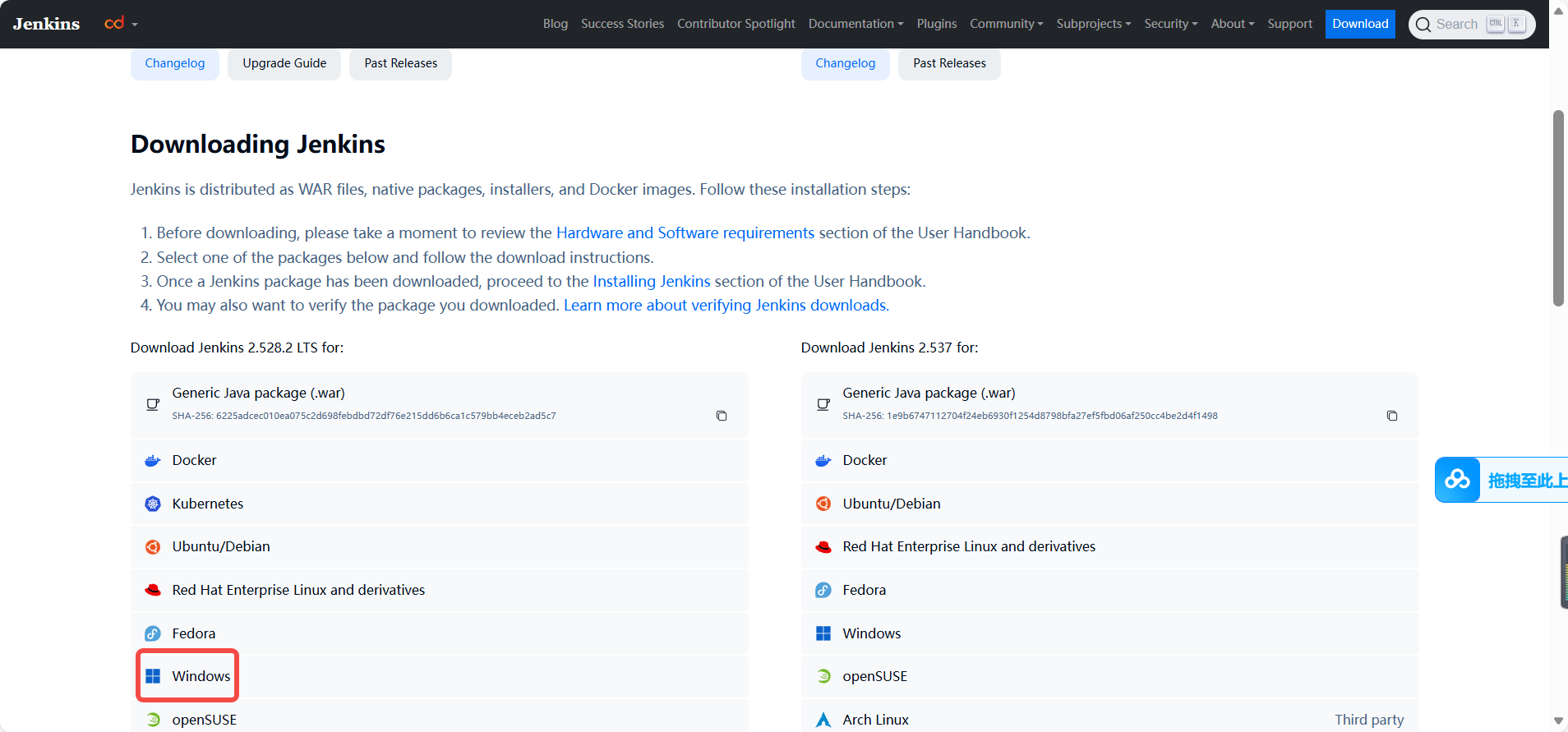Click the Red Hat icon under LTS
The image size is (1568, 732).
[153, 590]
